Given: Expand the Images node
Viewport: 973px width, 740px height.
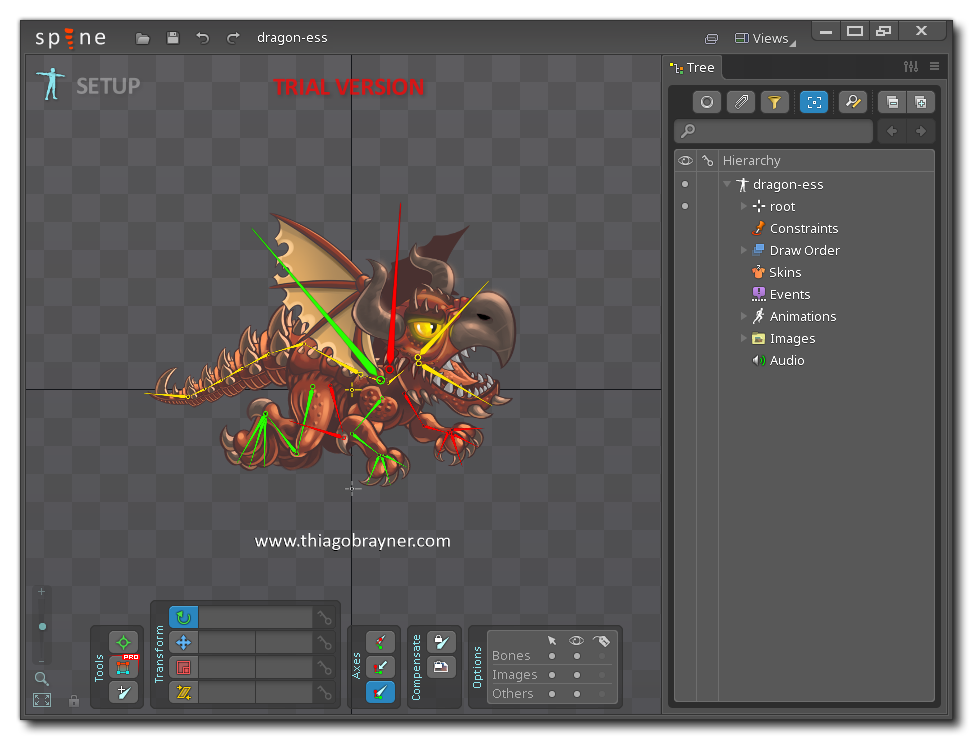Looking at the screenshot, I should [743, 338].
